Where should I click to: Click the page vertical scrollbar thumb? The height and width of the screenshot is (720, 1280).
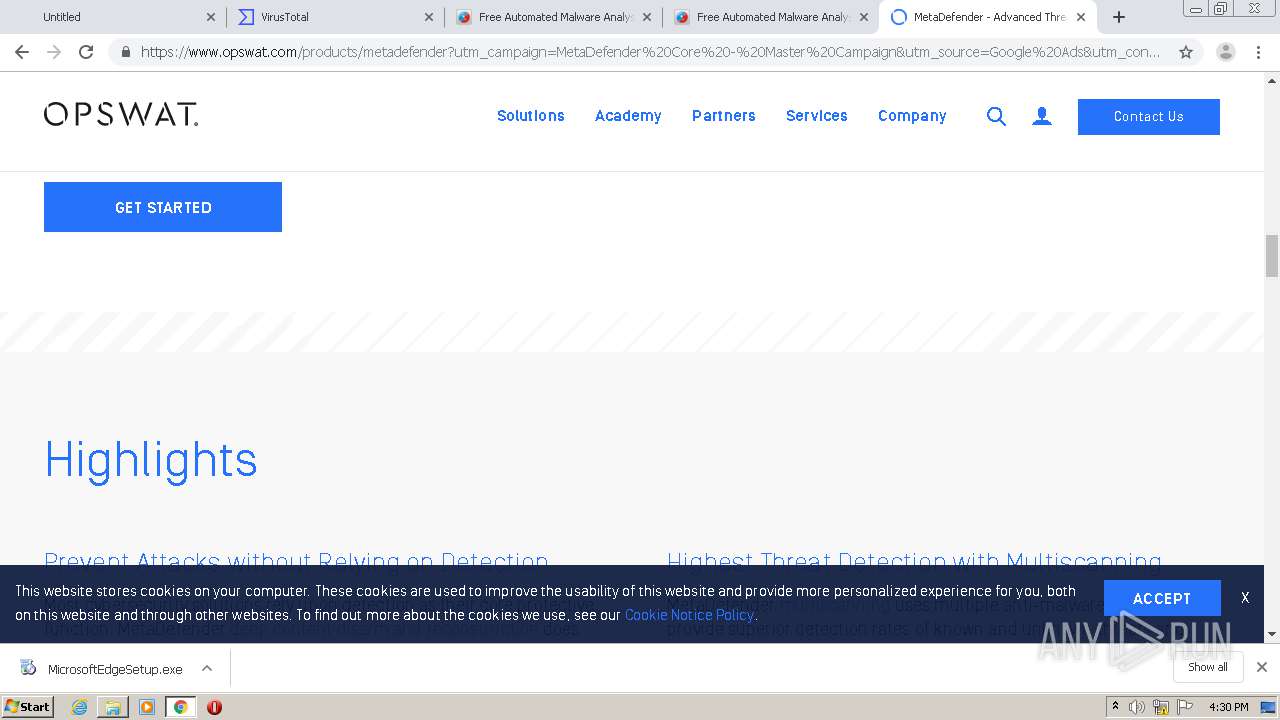coord(1272,256)
